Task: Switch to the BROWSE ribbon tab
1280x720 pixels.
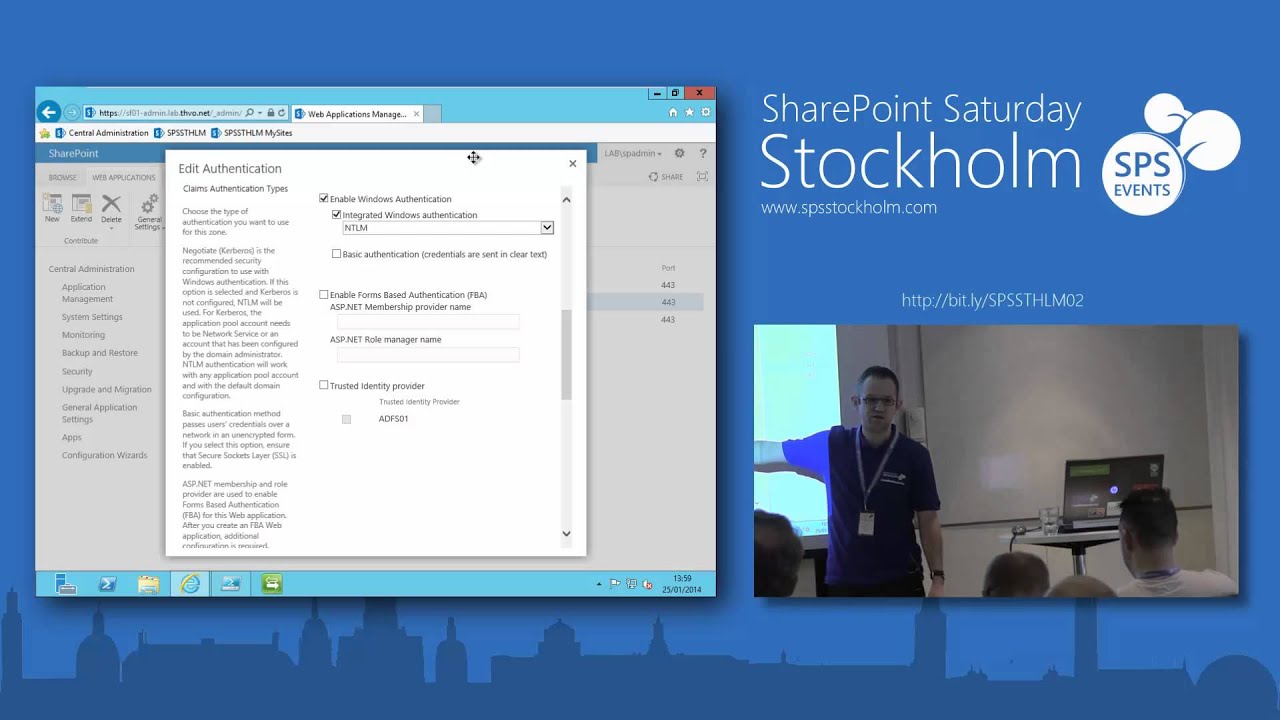Action: coord(62,177)
